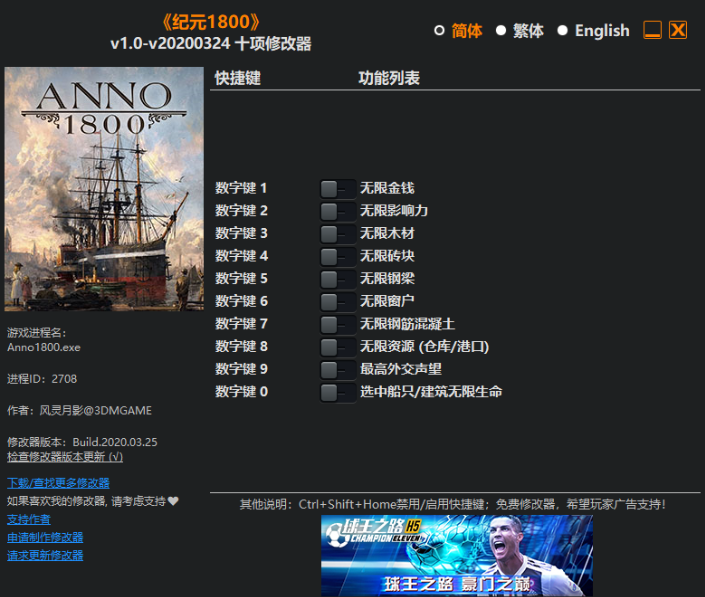Toggle 无限钢筋混凝土 switch
This screenshot has height=597, width=705.
coord(338,325)
